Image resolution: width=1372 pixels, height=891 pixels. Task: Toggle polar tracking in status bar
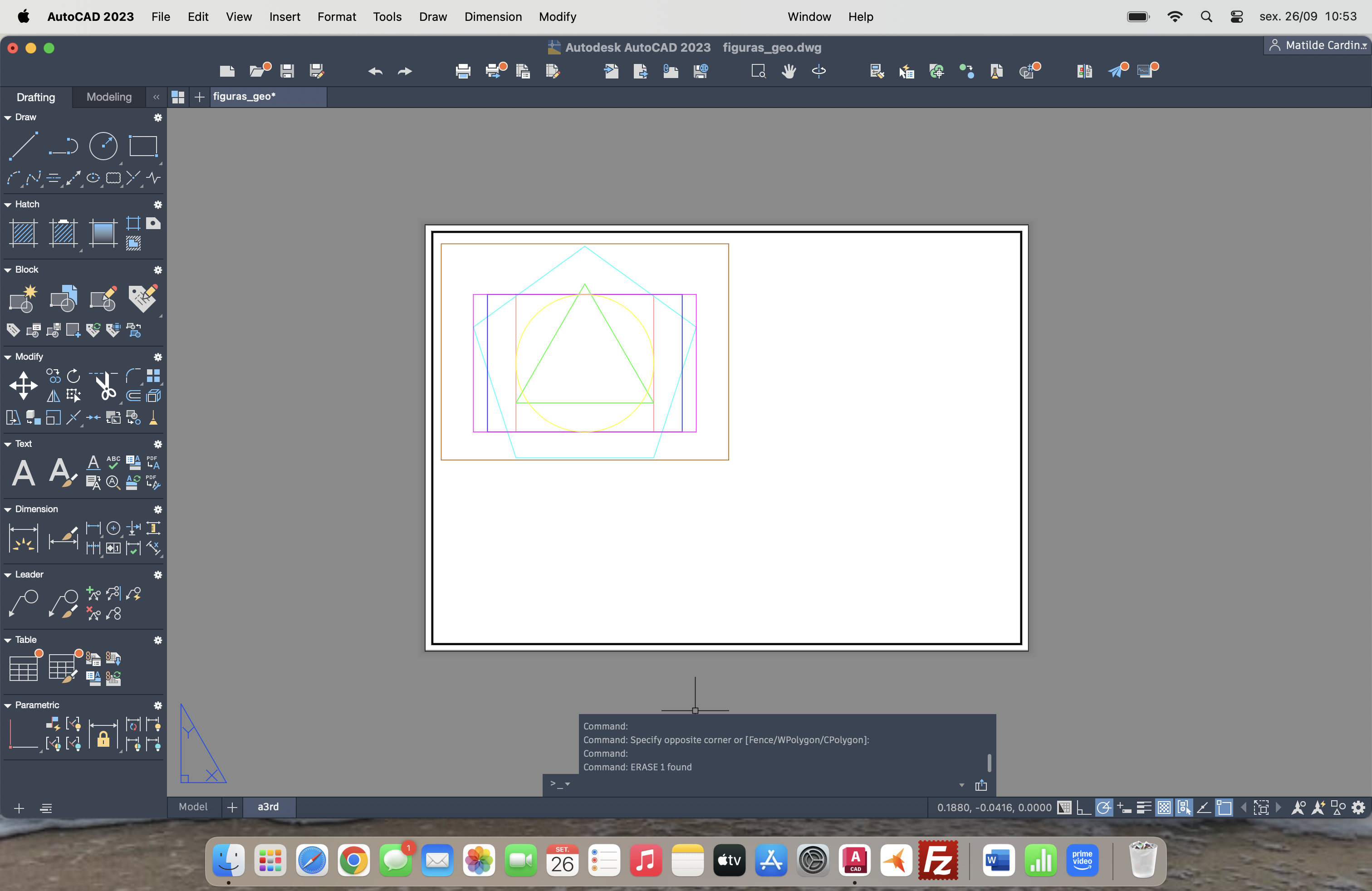(1103, 808)
